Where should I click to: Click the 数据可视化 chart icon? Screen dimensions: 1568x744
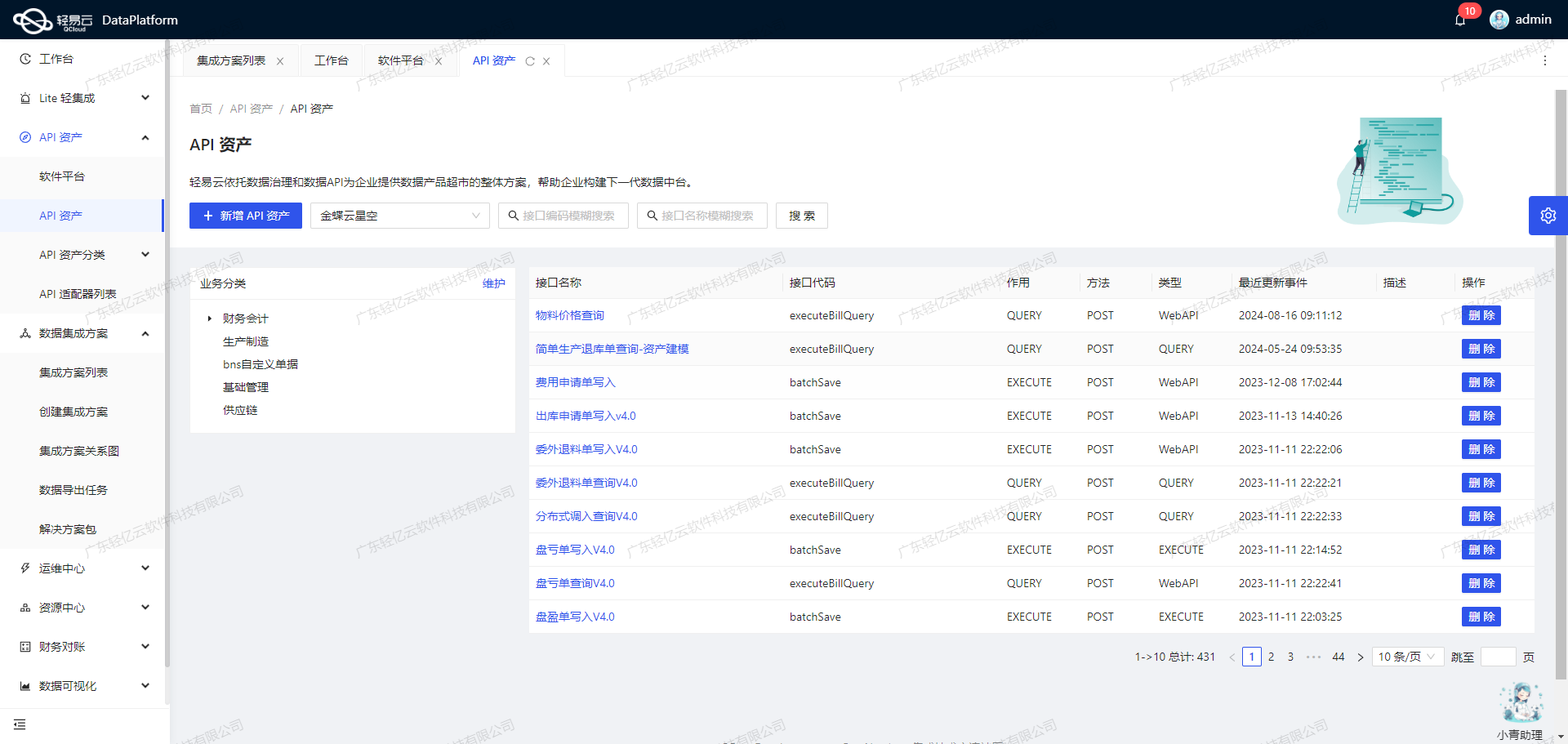(x=25, y=686)
